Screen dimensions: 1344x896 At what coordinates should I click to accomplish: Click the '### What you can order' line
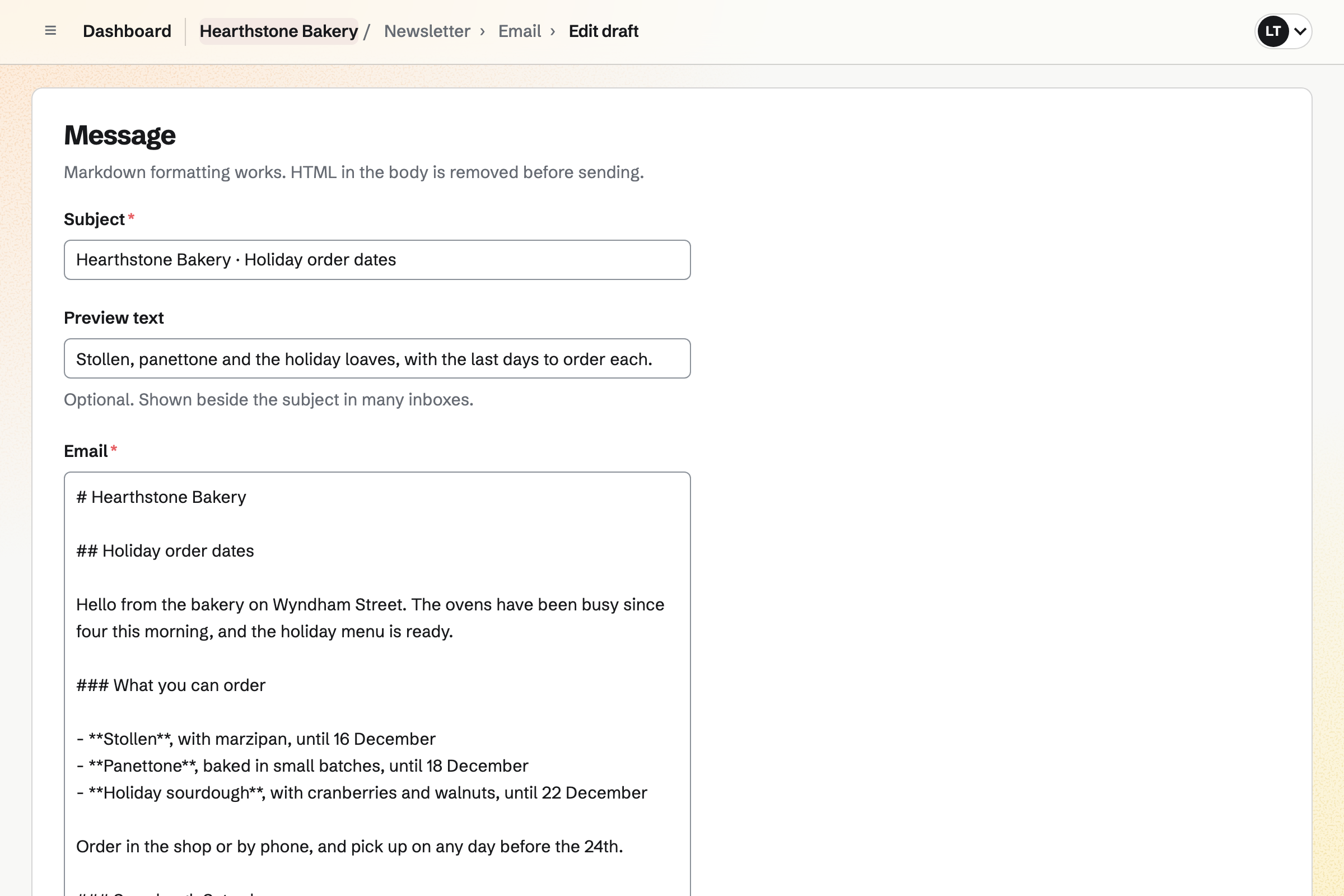coord(171,685)
